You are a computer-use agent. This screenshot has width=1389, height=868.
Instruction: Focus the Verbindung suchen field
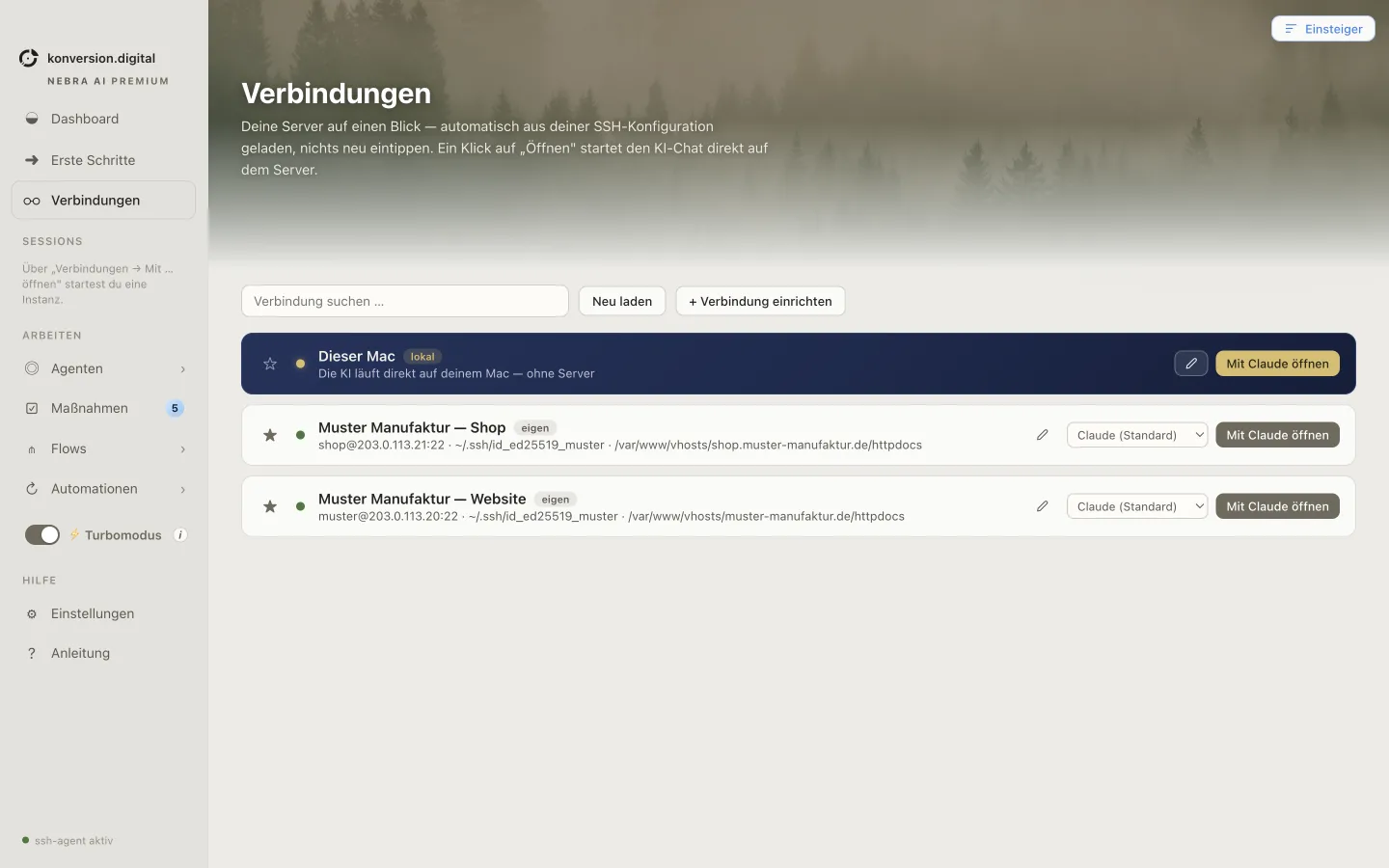pyautogui.click(x=405, y=301)
